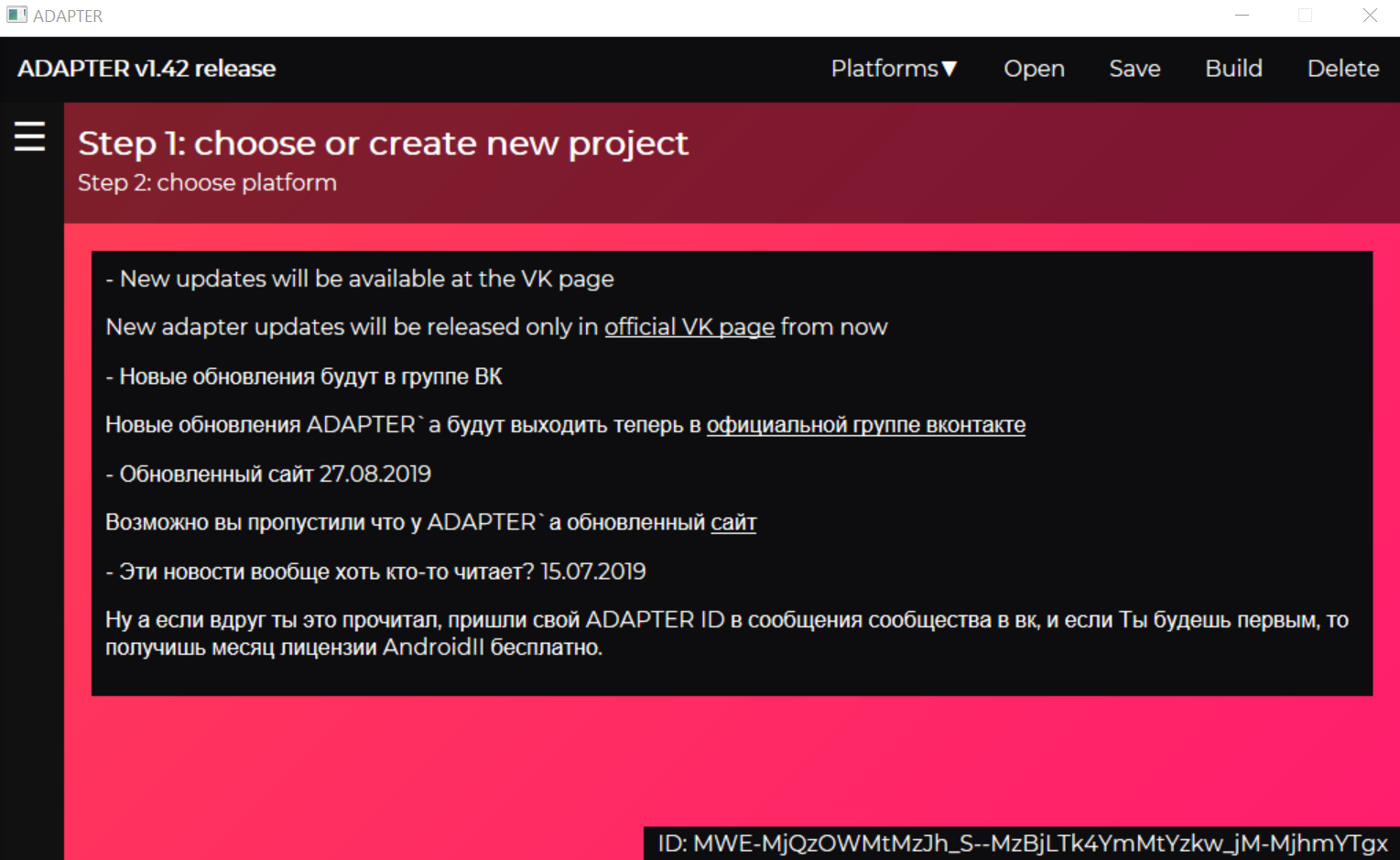Click the 'Step 2: choose platform' text
This screenshot has width=1400, height=860.
click(207, 182)
